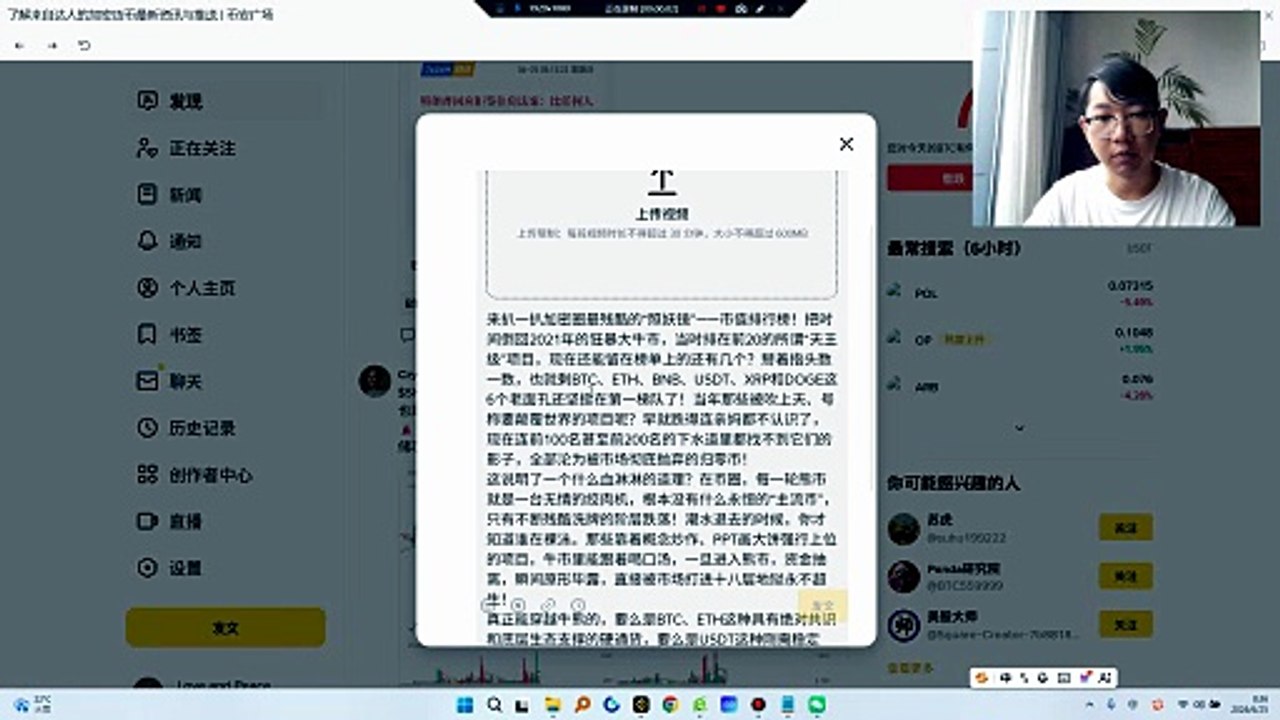Expand the most-searched coin list chevron

click(1020, 428)
